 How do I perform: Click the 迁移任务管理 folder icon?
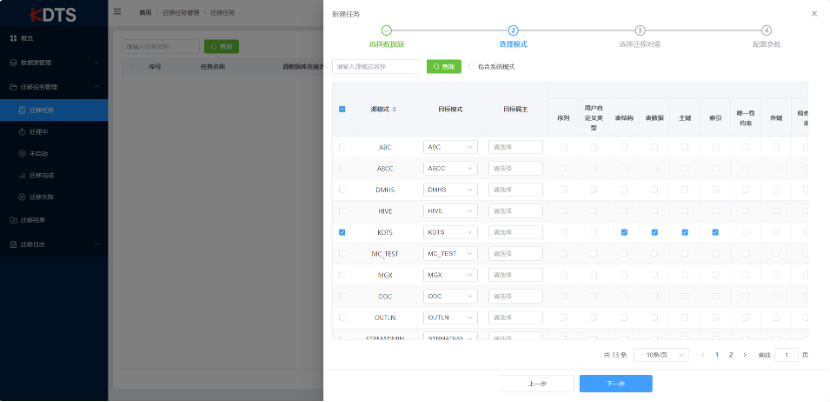pos(14,87)
